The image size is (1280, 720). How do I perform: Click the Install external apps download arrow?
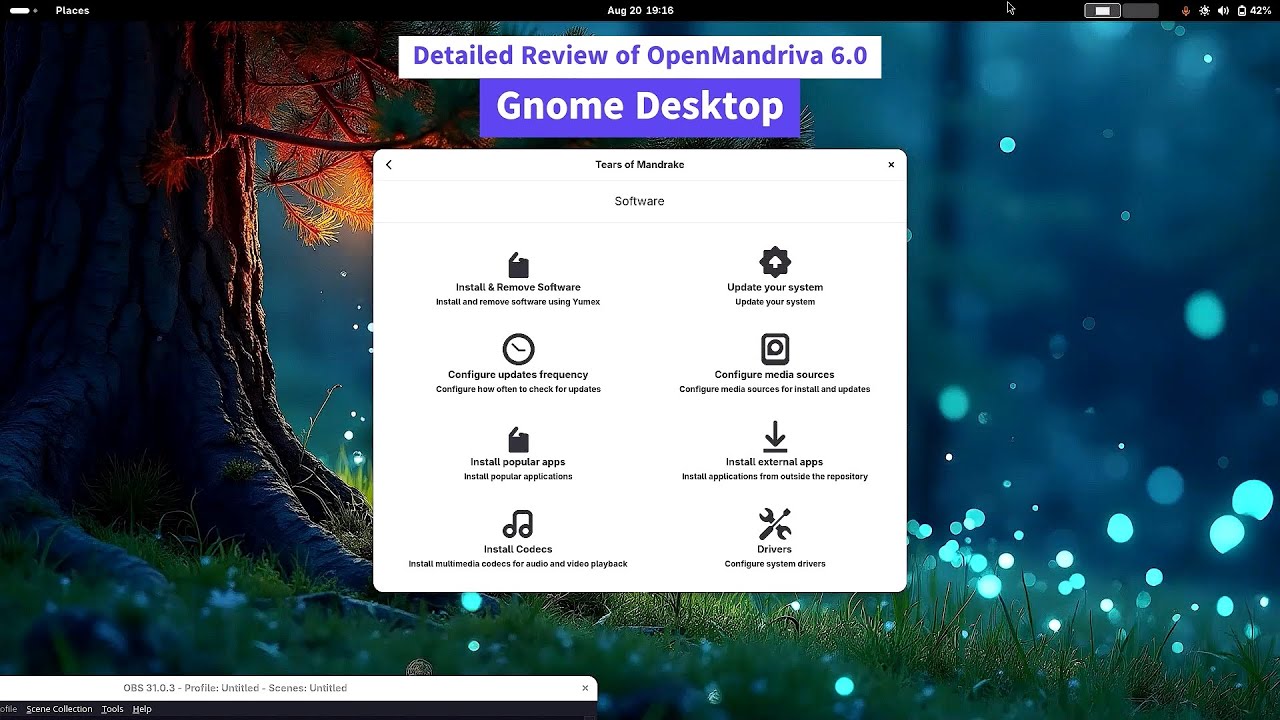click(775, 437)
